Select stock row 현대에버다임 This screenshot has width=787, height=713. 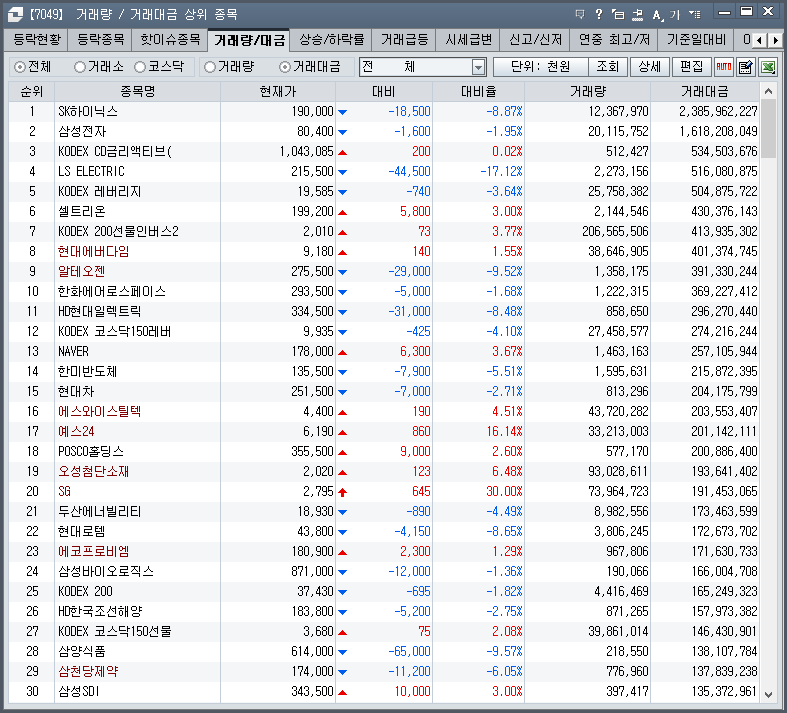(383, 251)
